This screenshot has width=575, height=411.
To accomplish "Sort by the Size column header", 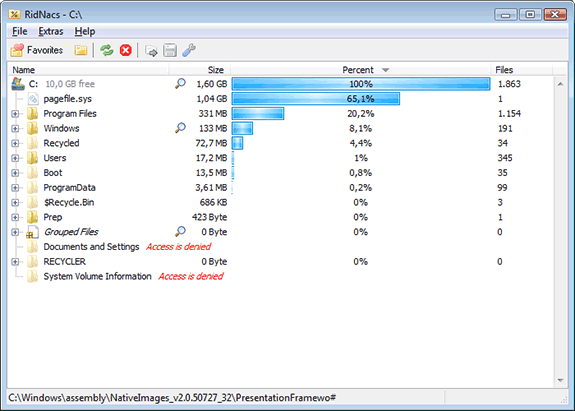I will pyautogui.click(x=200, y=70).
